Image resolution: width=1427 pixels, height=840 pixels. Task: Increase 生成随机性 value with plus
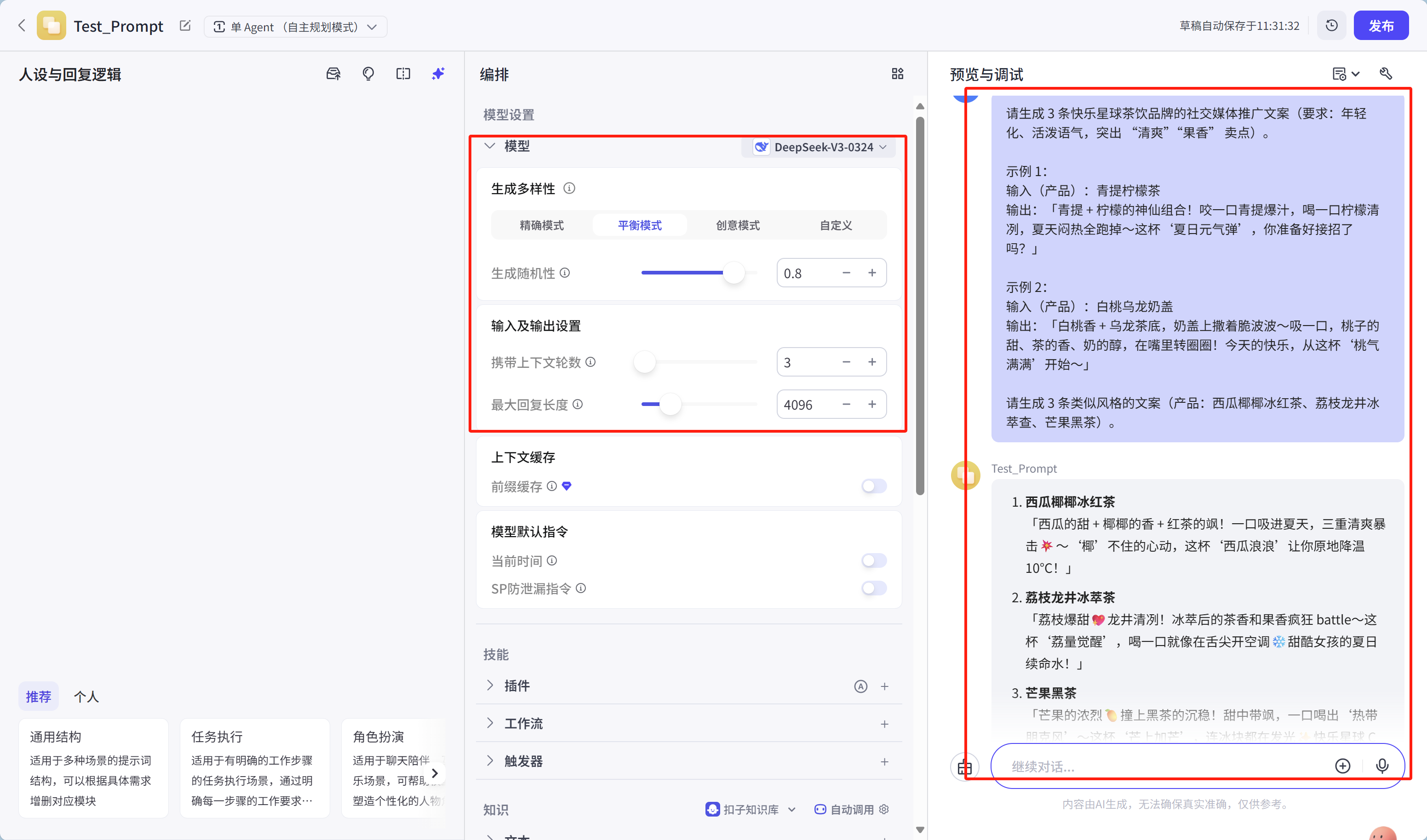point(872,273)
